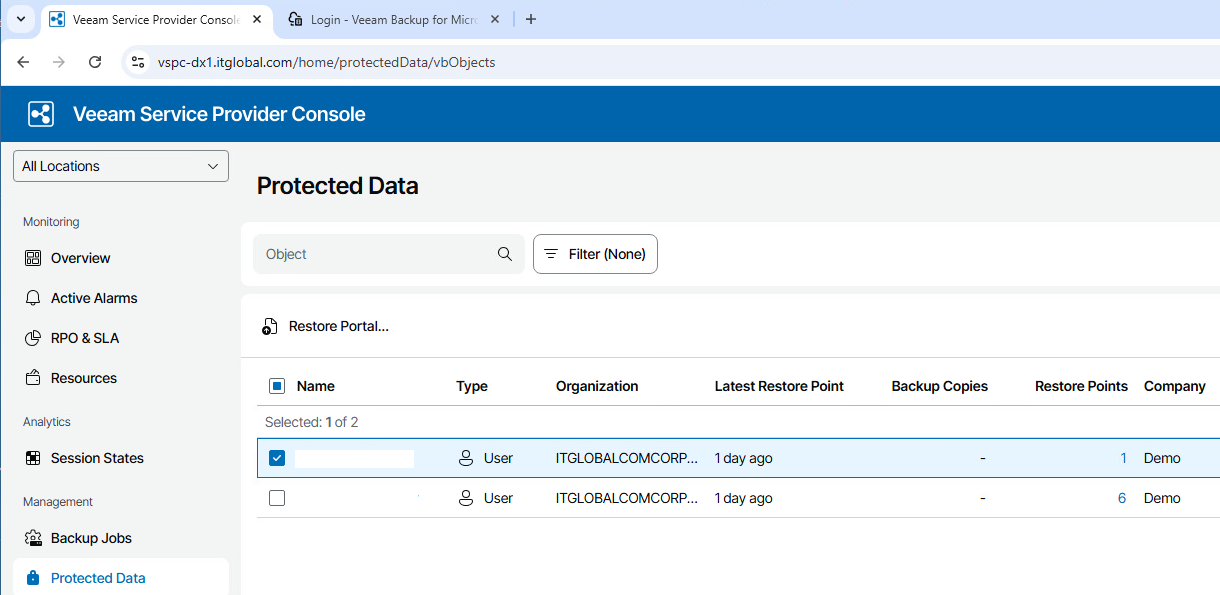This screenshot has height=595, width=1220.
Task: Click the search magnifier icon
Action: 505,254
